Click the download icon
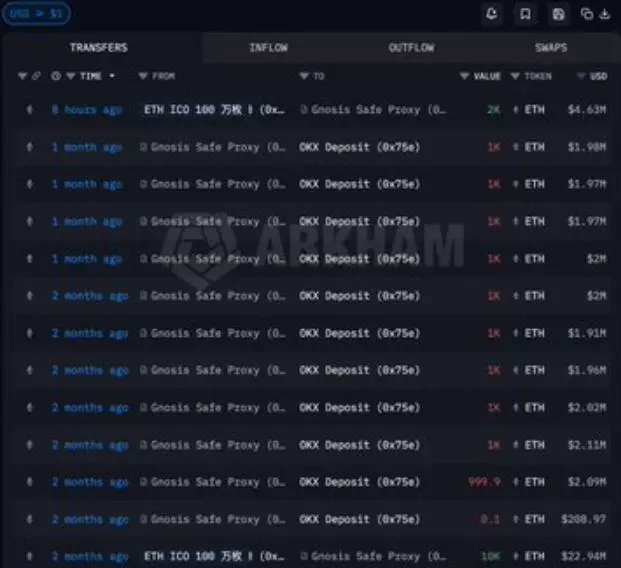This screenshot has width=621, height=568. click(x=605, y=14)
